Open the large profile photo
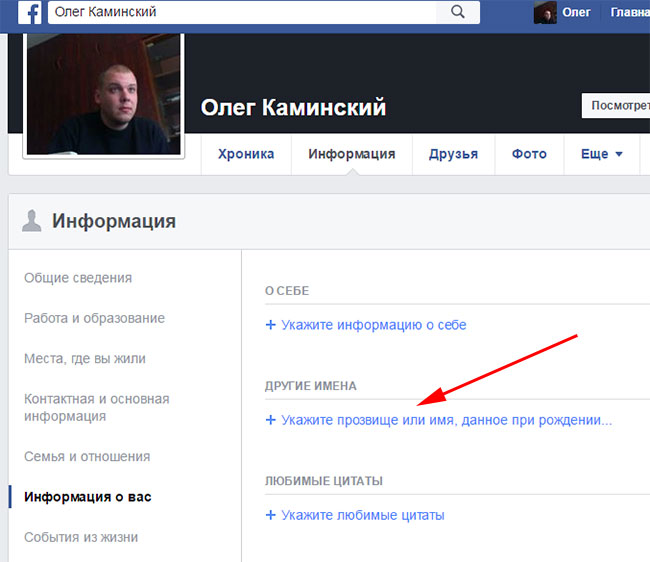650x562 pixels. tap(104, 93)
